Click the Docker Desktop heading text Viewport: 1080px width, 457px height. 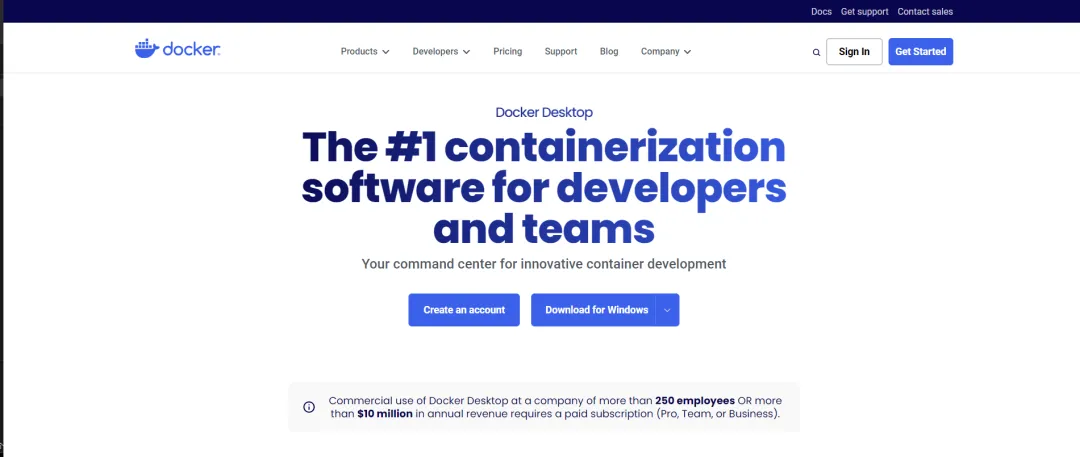(544, 112)
